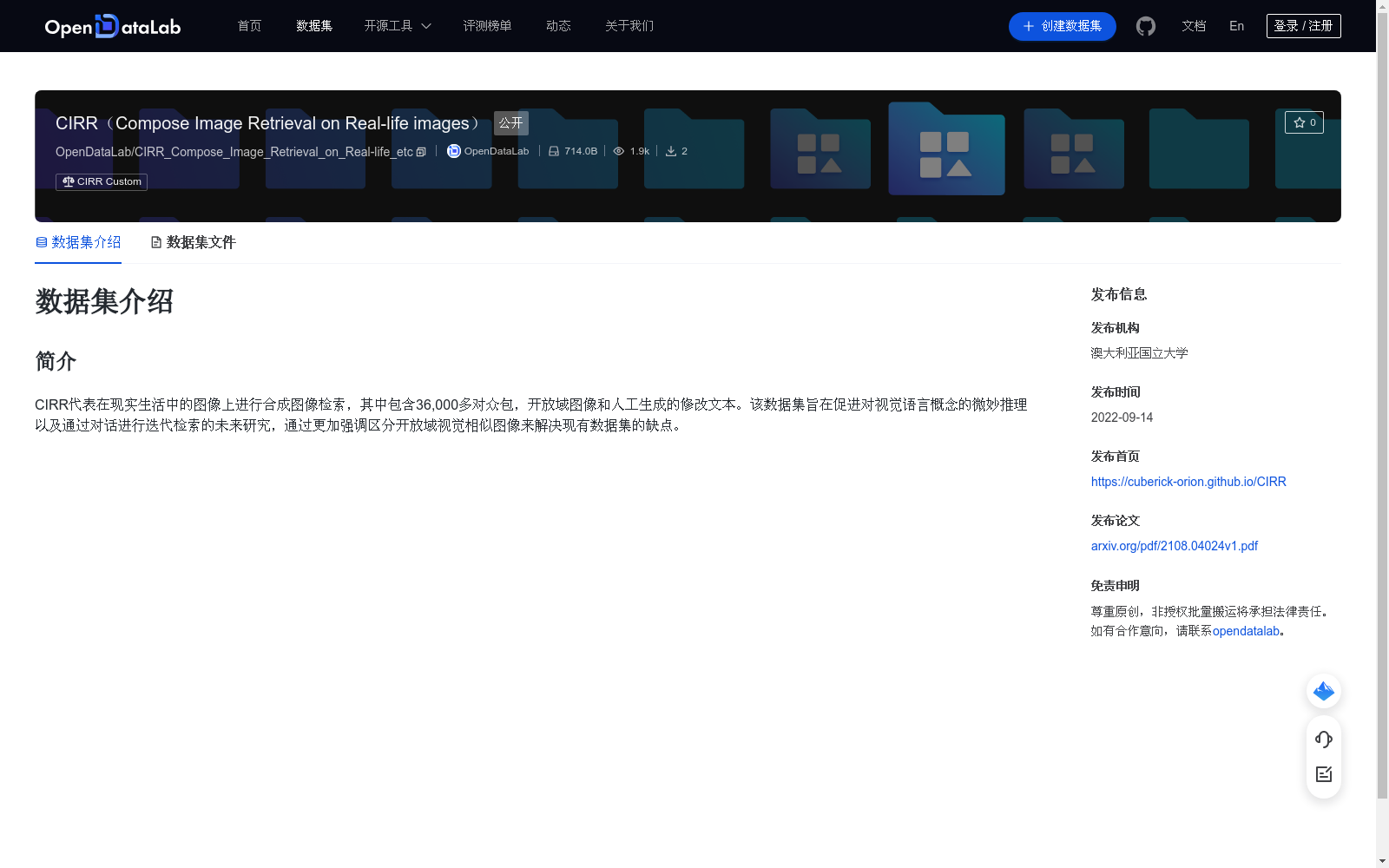The image size is (1389, 868).
Task: Switch language to En
Action: pyautogui.click(x=1236, y=26)
